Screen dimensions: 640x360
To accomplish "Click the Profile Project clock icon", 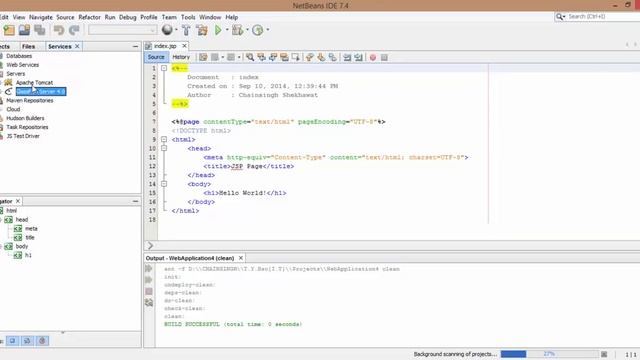I will (x=258, y=30).
